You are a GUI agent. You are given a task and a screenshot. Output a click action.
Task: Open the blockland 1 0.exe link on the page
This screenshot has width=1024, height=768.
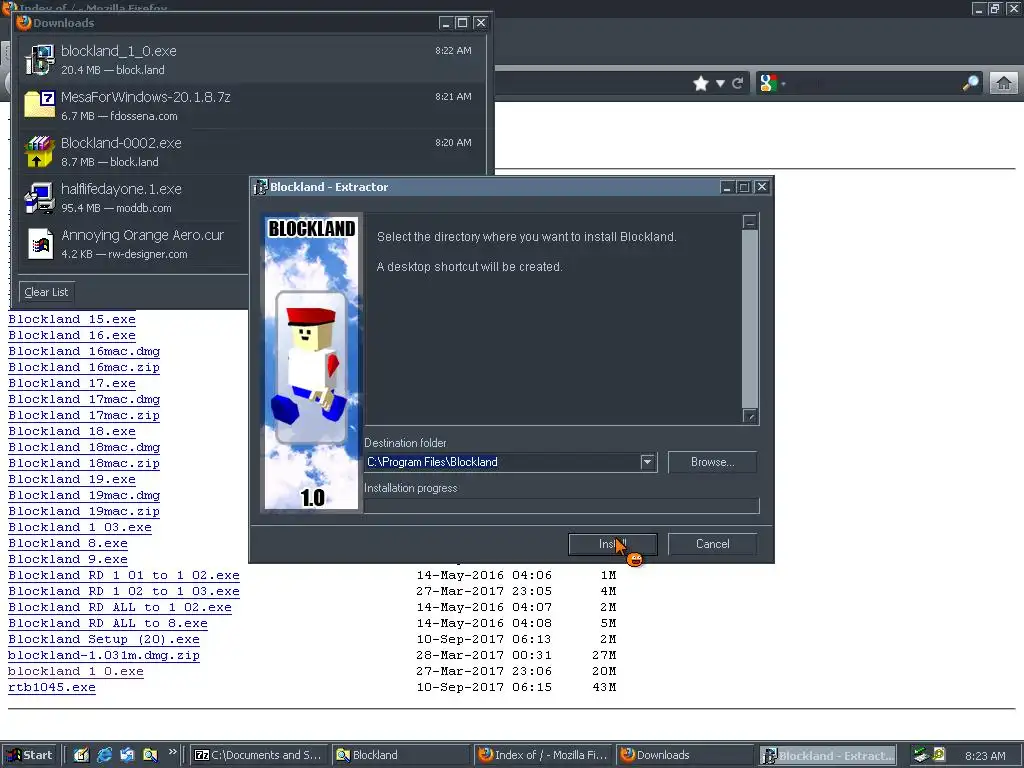(x=76, y=671)
